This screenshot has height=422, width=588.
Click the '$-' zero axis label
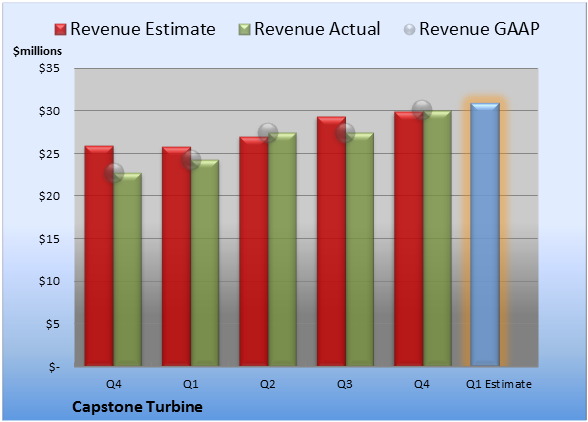(54, 367)
